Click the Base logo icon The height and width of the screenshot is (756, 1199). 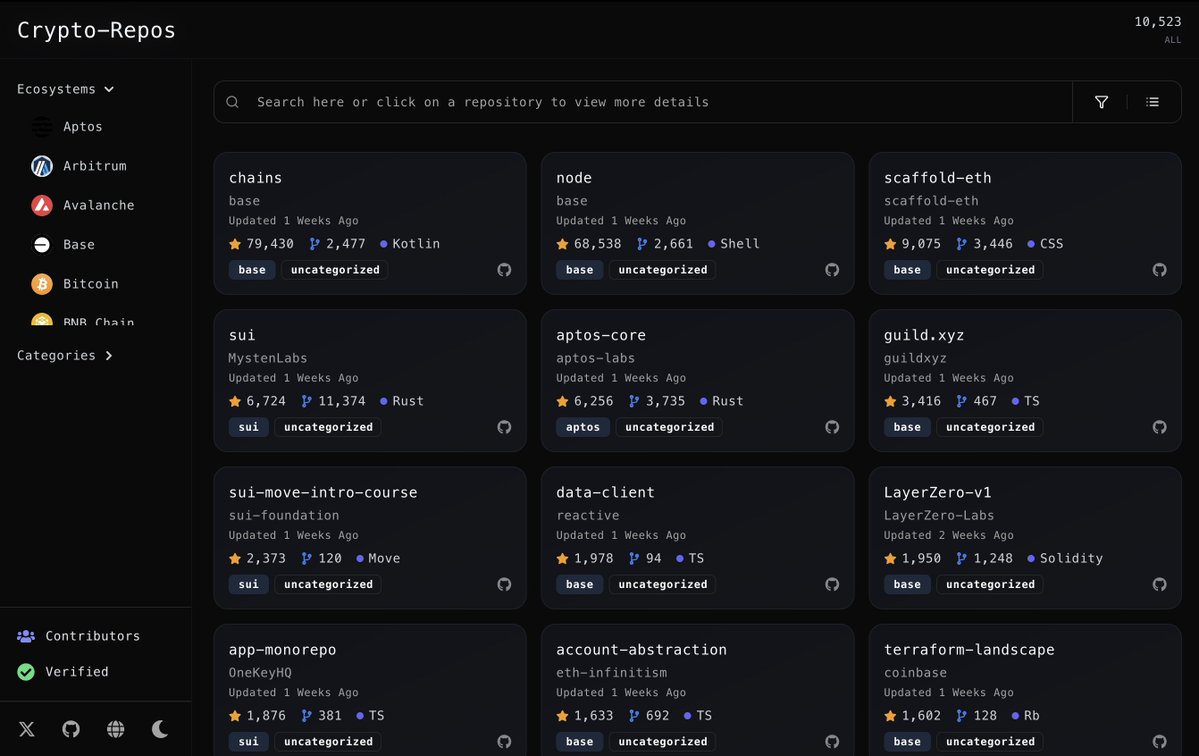pyautogui.click(x=42, y=245)
